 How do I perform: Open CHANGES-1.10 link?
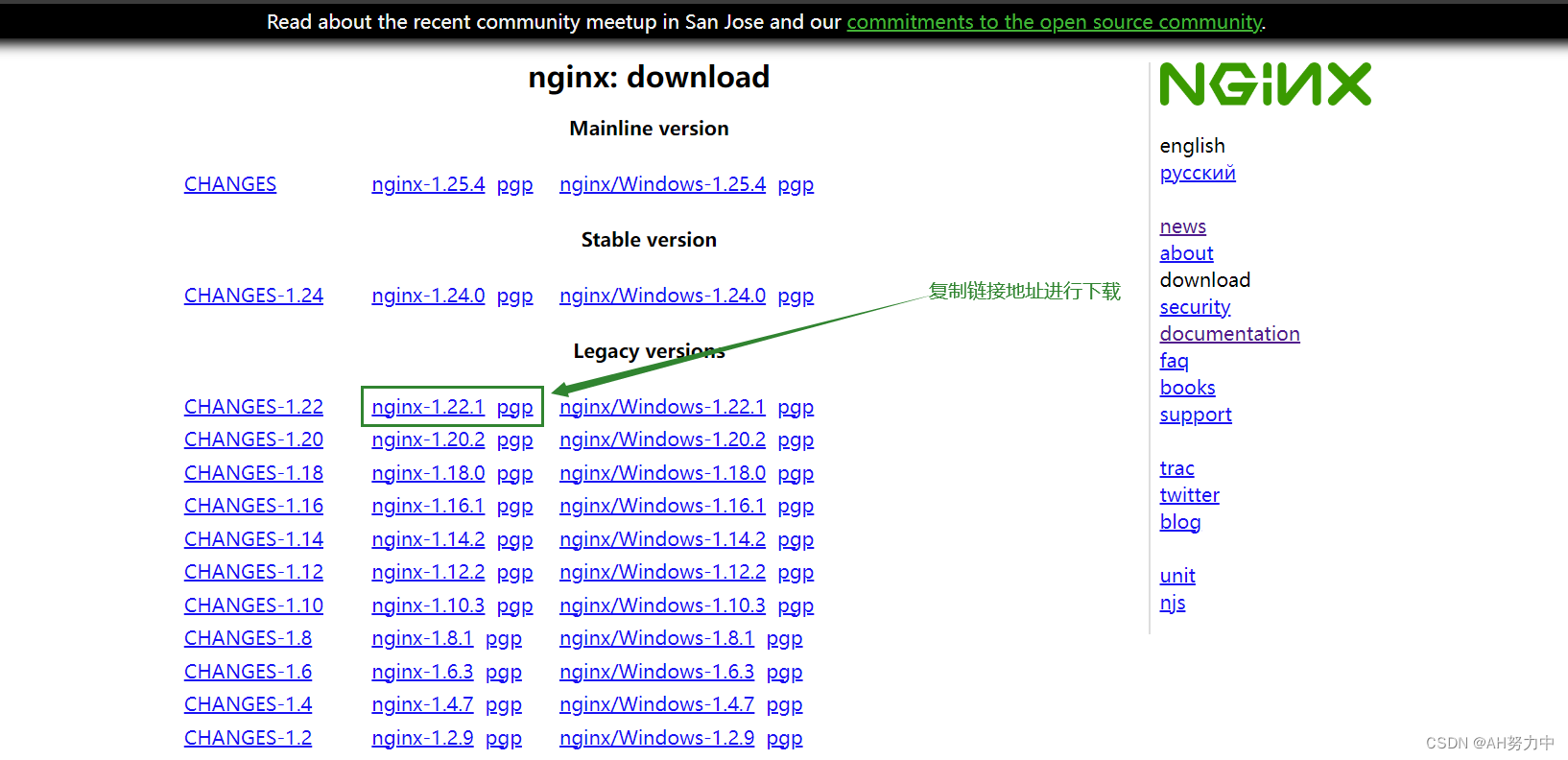pyautogui.click(x=253, y=606)
